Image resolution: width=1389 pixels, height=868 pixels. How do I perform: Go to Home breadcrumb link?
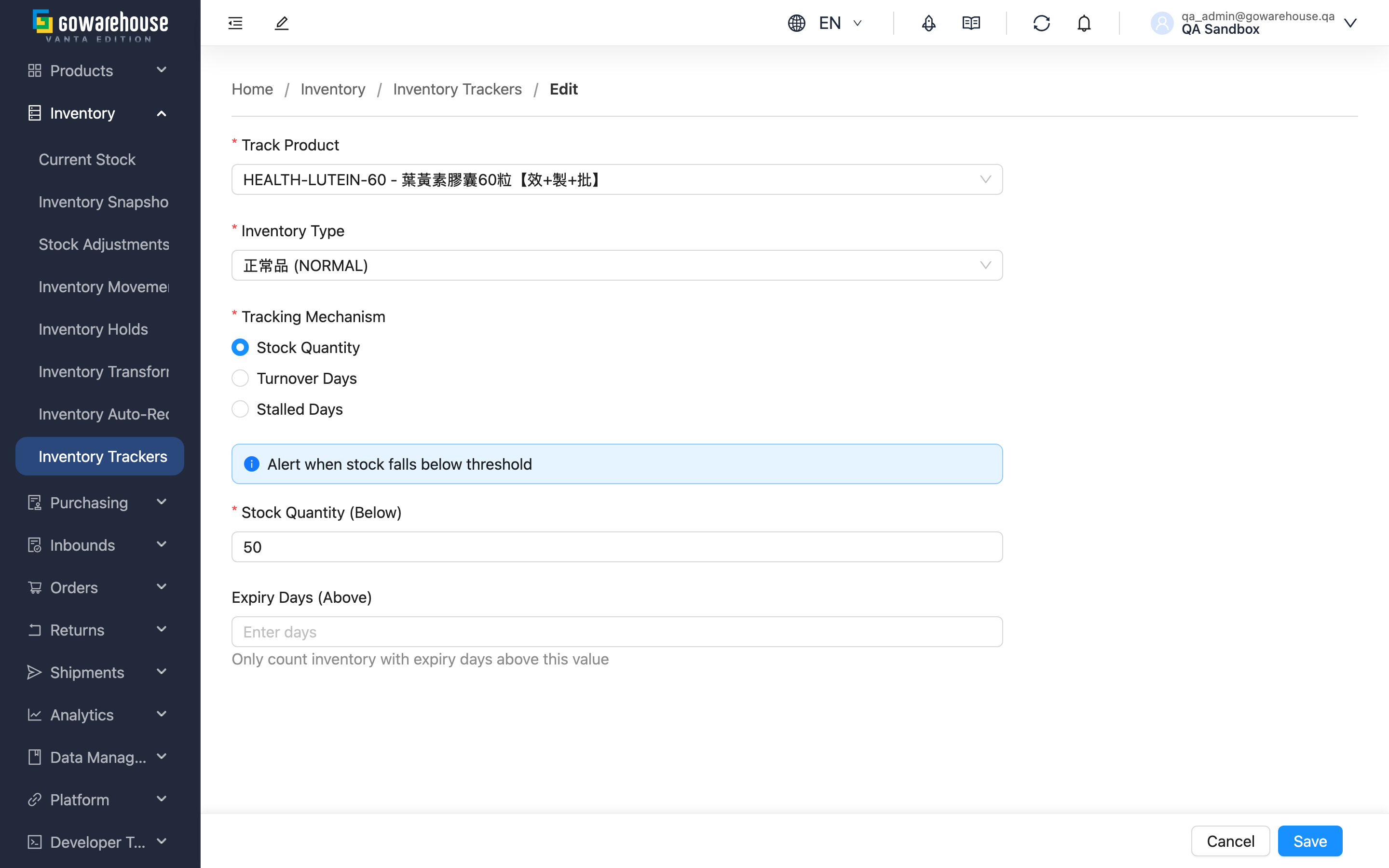click(x=252, y=89)
